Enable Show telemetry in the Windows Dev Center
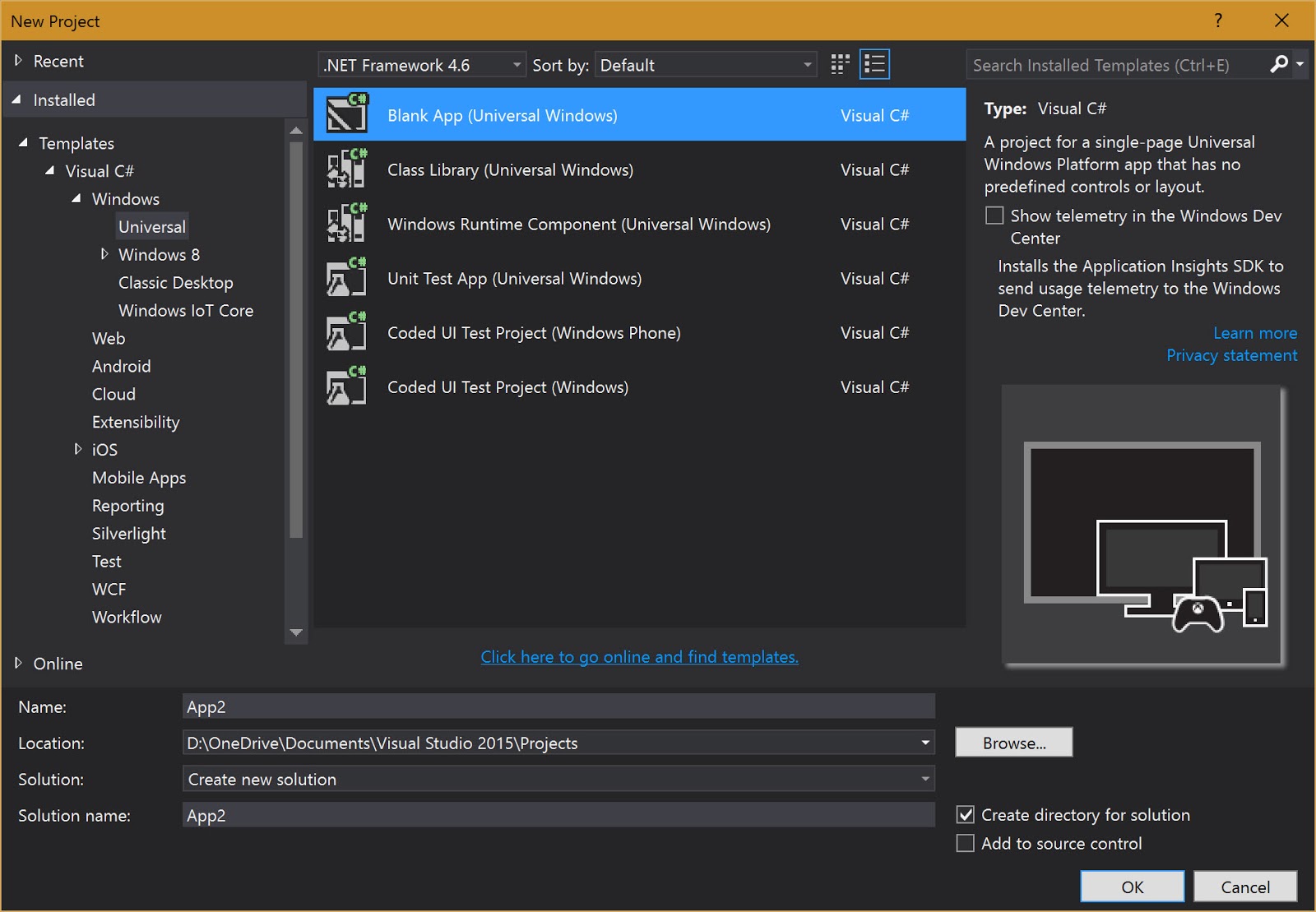This screenshot has height=912, width=1316. click(x=994, y=215)
